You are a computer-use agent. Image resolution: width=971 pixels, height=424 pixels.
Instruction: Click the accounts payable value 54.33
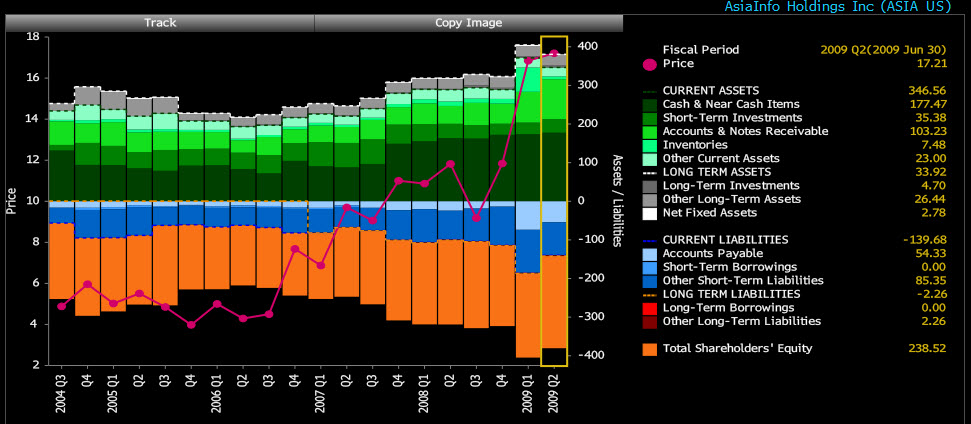pos(931,254)
